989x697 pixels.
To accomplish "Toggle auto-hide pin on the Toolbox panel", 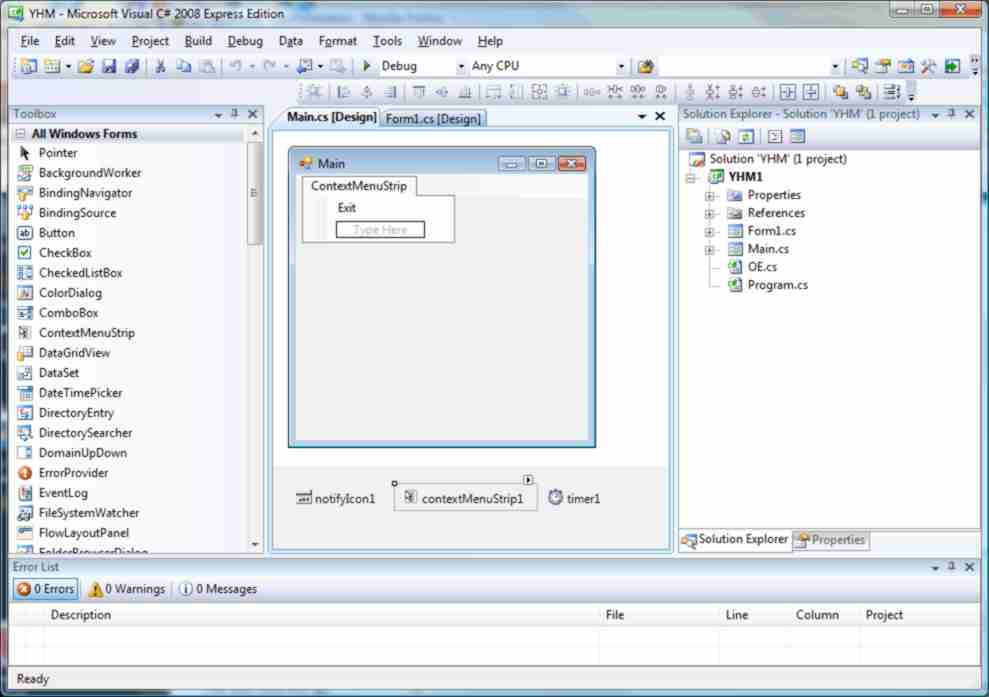I will pyautogui.click(x=235, y=114).
